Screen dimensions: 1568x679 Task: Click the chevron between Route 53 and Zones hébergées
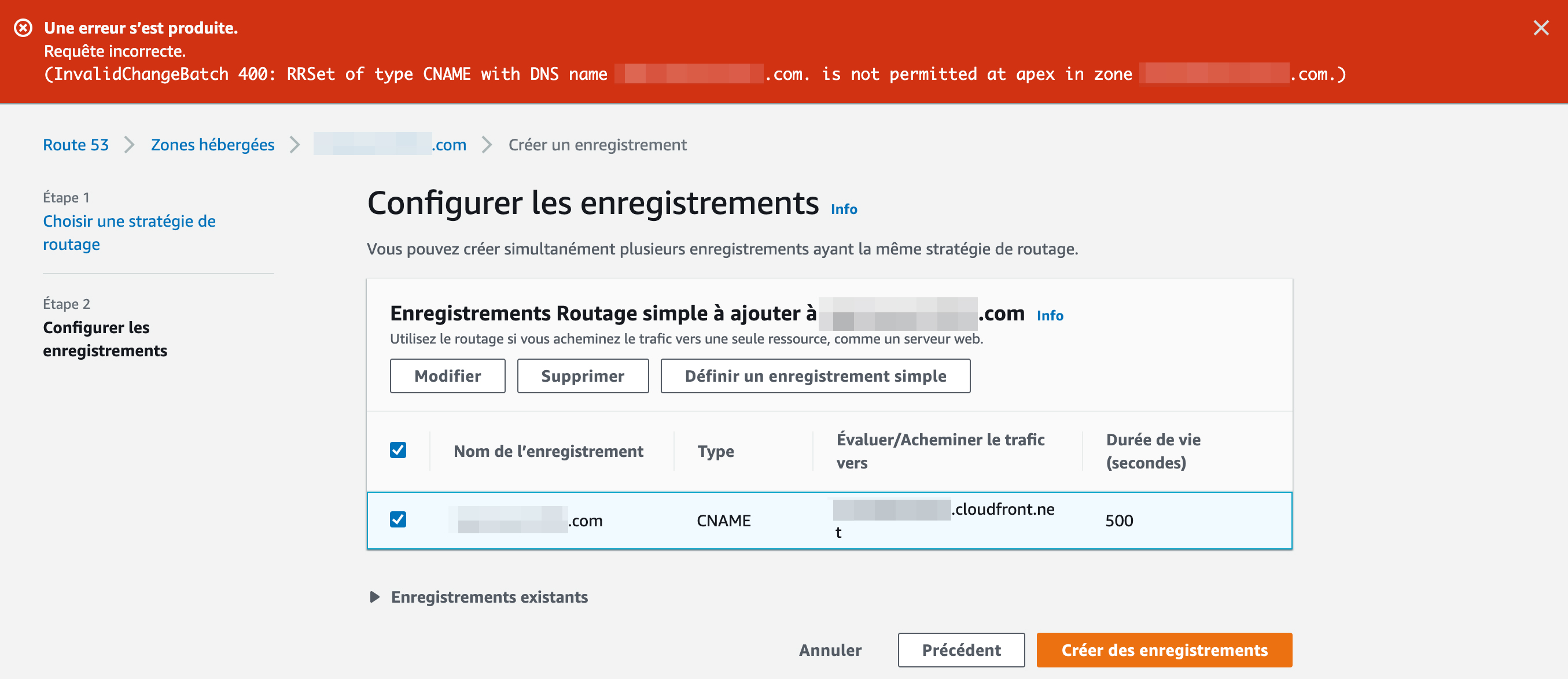coord(129,145)
